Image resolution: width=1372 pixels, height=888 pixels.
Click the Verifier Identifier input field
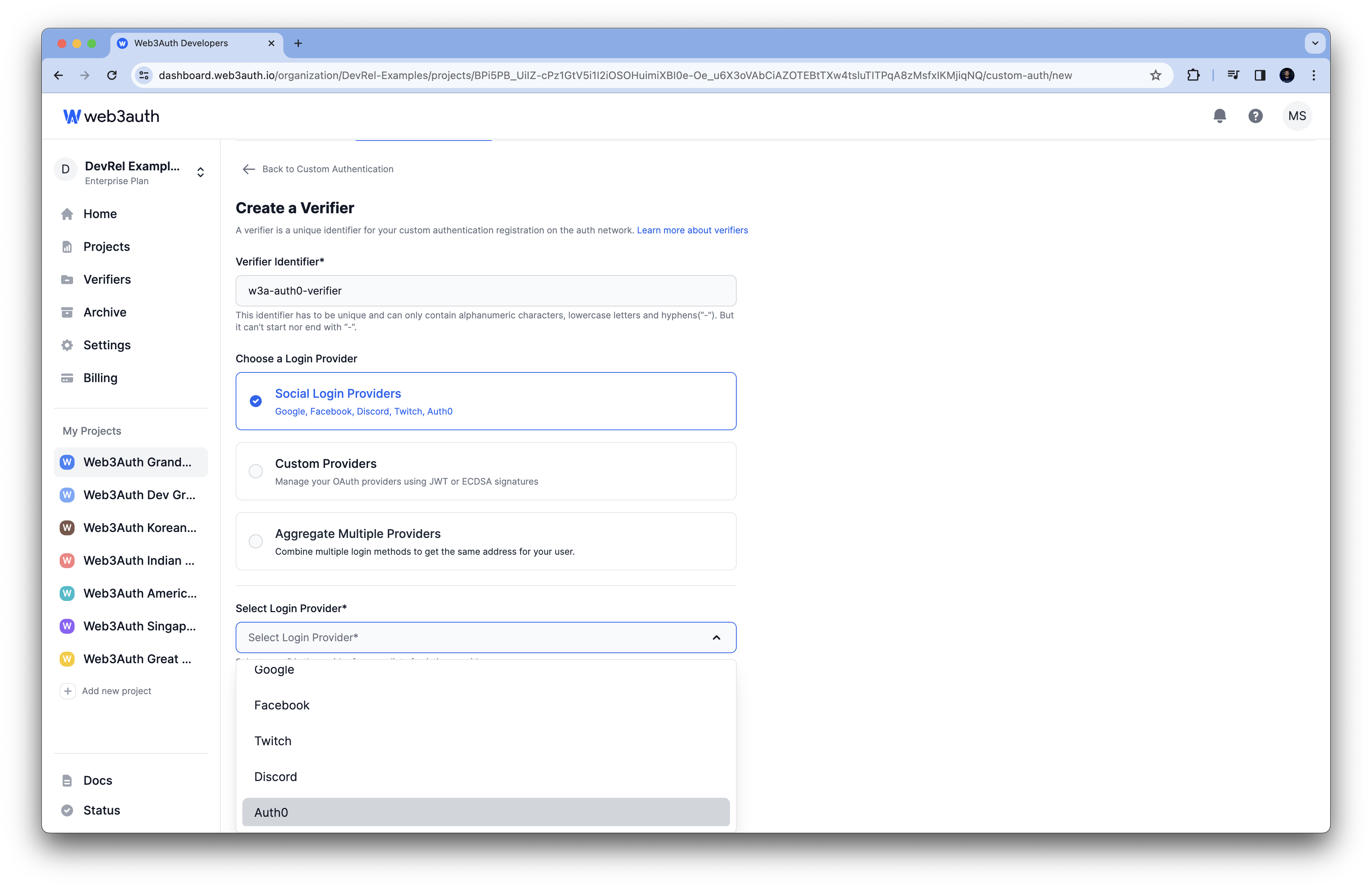pos(485,291)
